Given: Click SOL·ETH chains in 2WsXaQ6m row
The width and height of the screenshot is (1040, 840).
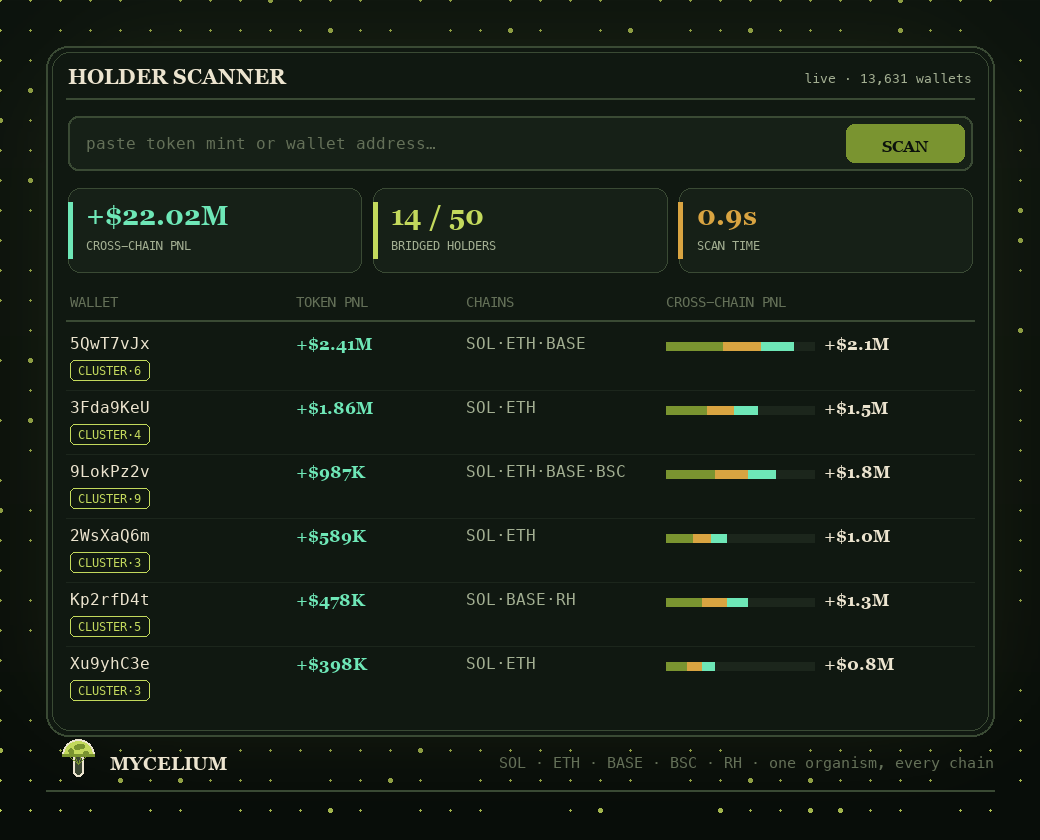Looking at the screenshot, I should coord(501,535).
